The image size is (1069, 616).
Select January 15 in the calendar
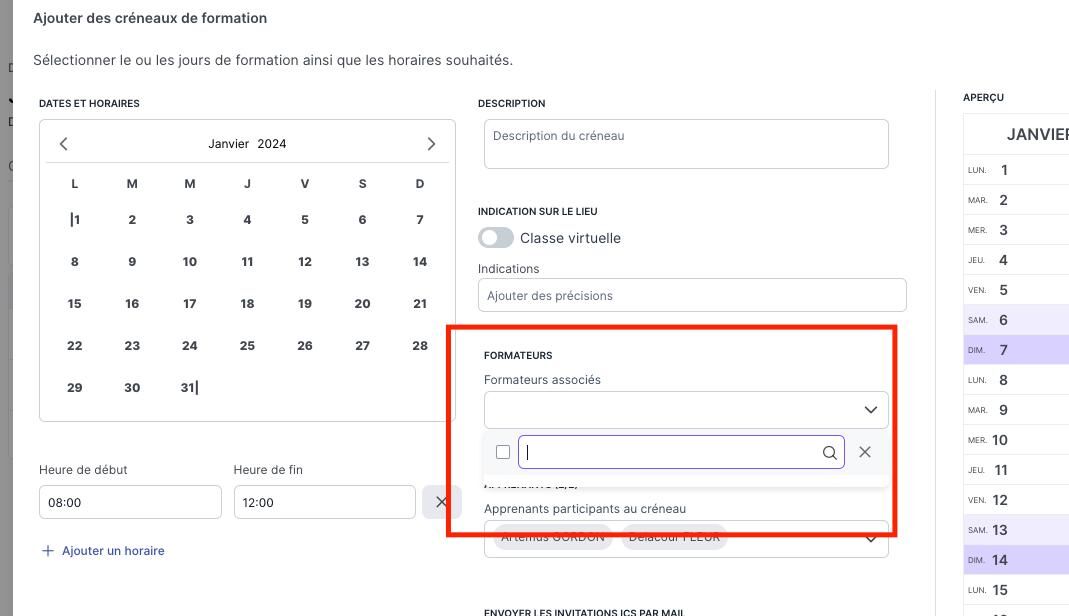[x=75, y=304]
